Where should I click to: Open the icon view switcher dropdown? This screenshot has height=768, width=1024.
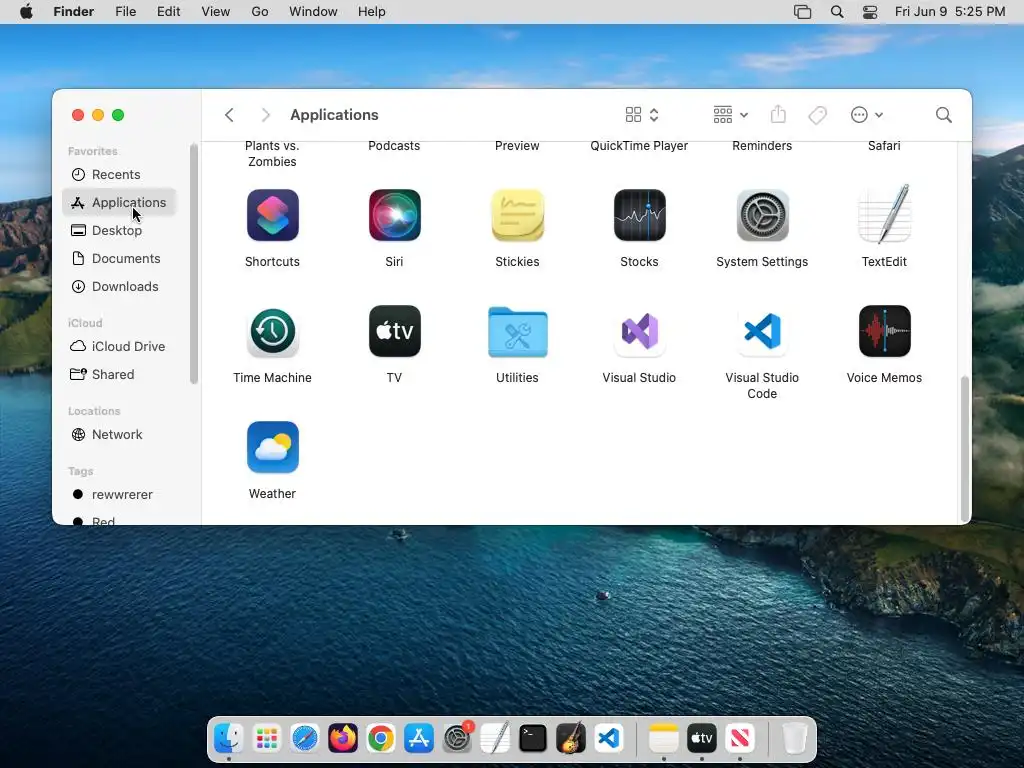pyautogui.click(x=642, y=115)
